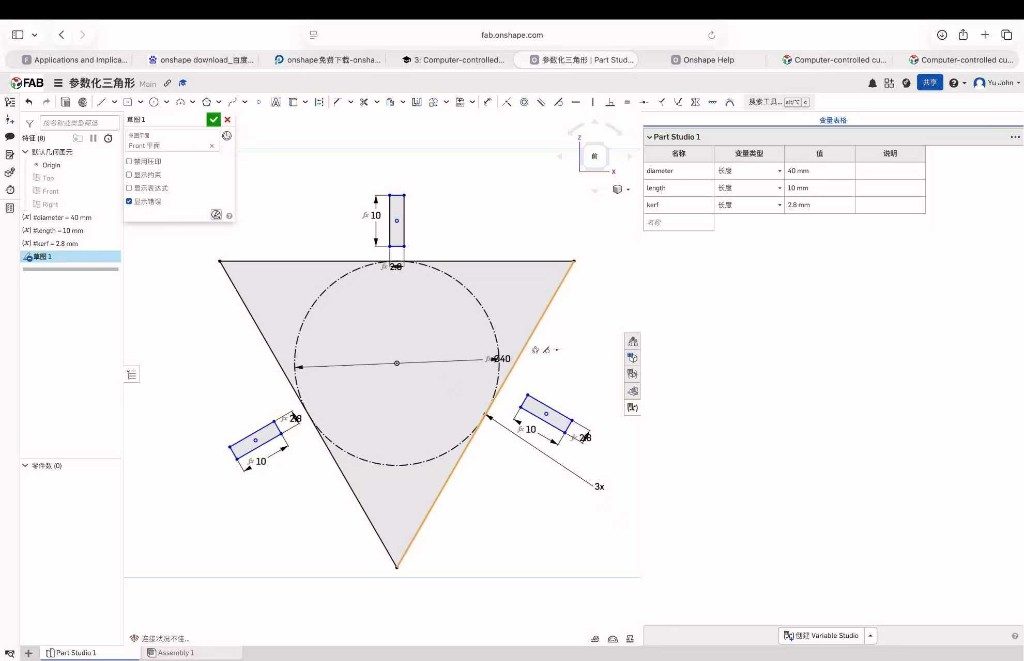Open the Variable Studio button dropdown arrow
The height and width of the screenshot is (661, 1024).
(870, 636)
